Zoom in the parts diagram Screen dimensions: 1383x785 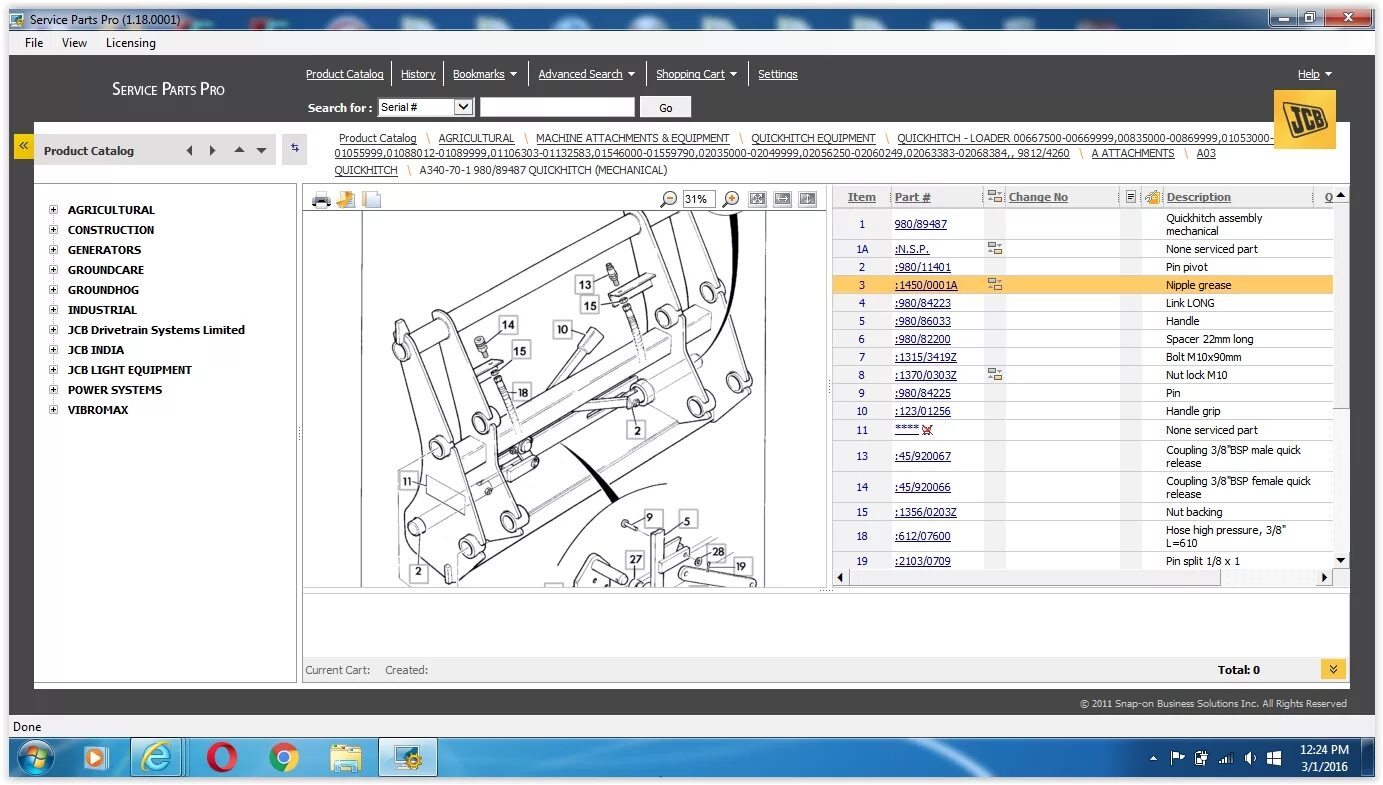pyautogui.click(x=731, y=199)
